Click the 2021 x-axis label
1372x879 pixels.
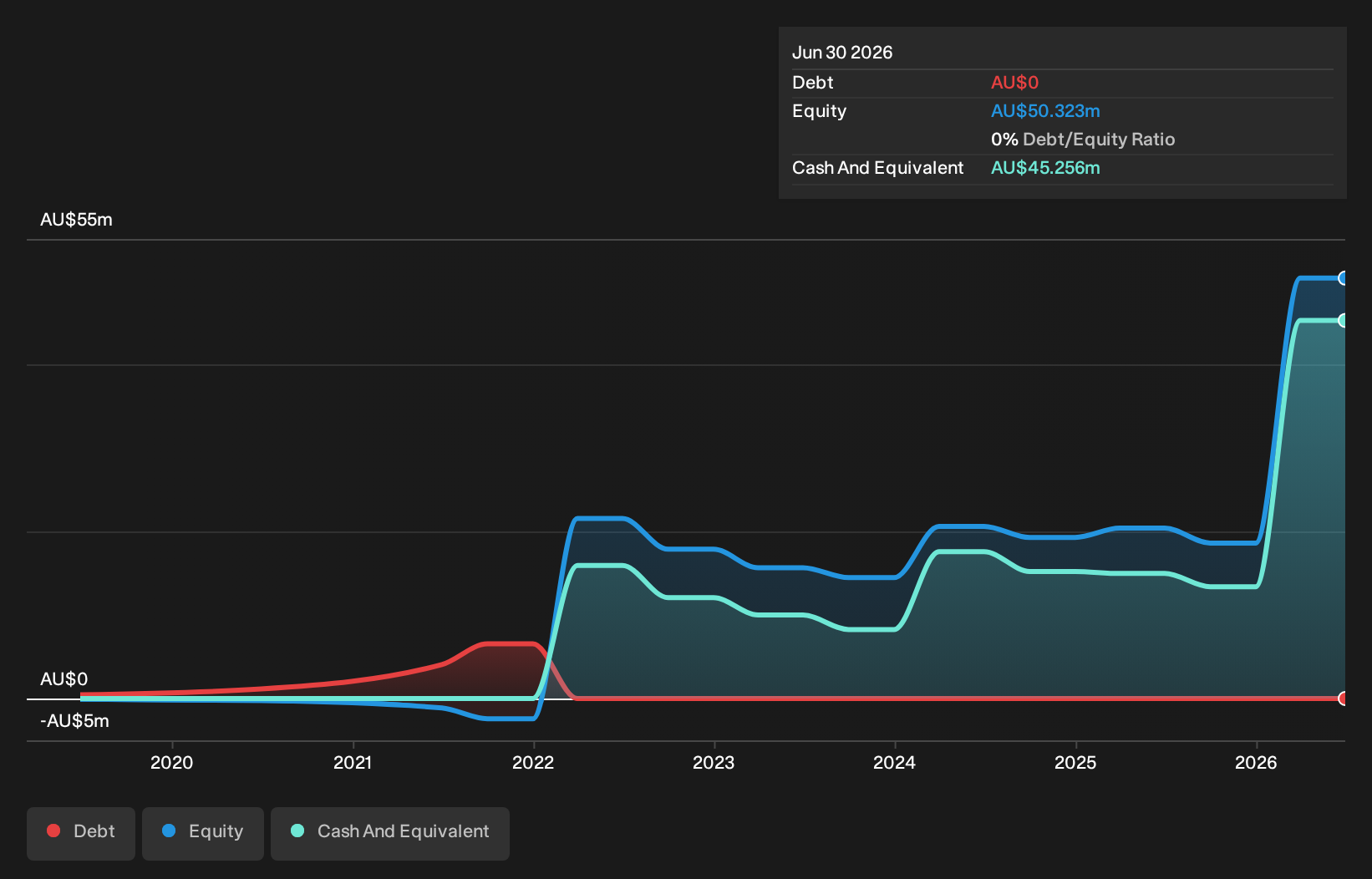tap(352, 762)
